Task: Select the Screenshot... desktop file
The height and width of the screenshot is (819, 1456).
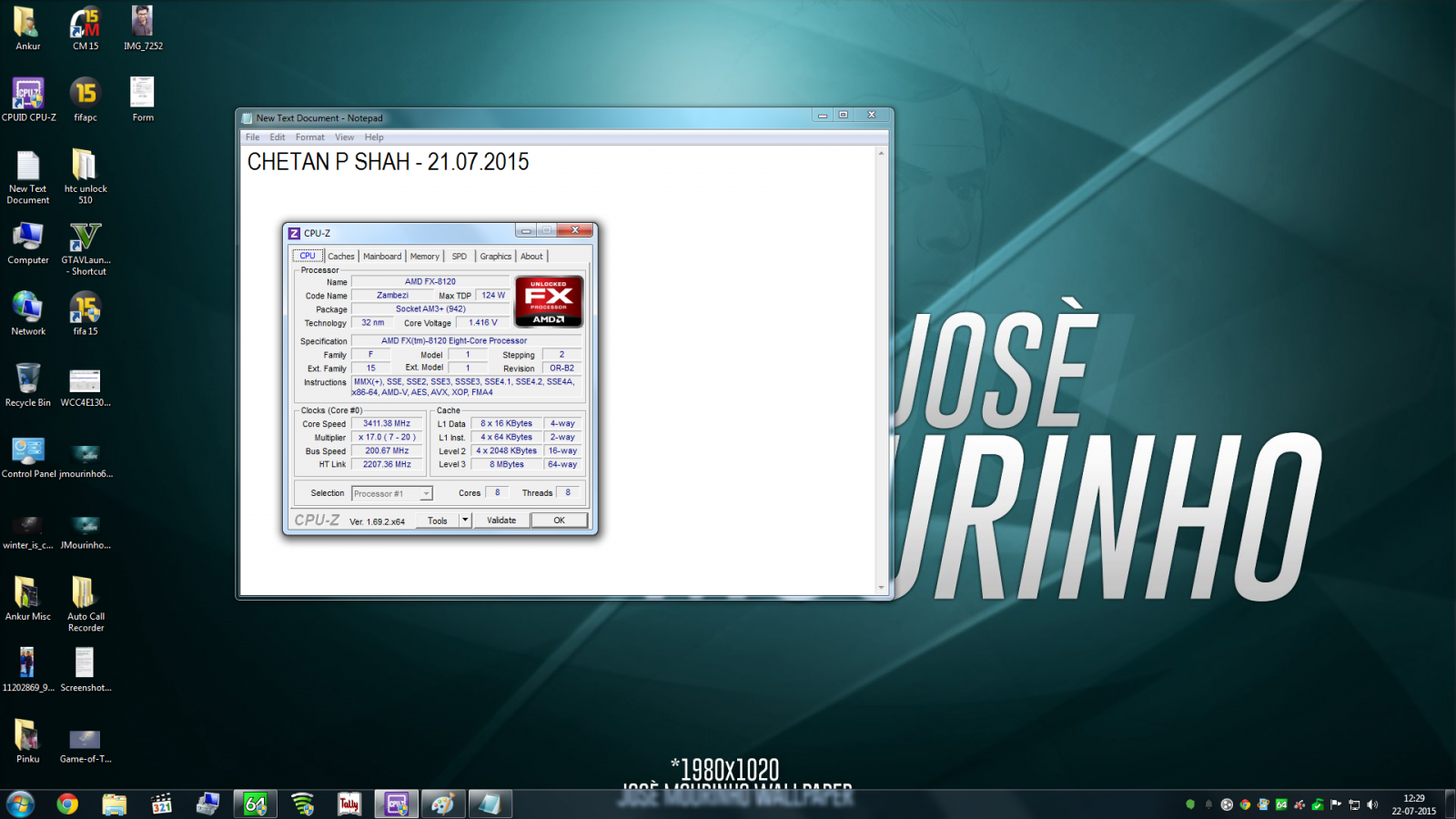Action: pyautogui.click(x=86, y=670)
